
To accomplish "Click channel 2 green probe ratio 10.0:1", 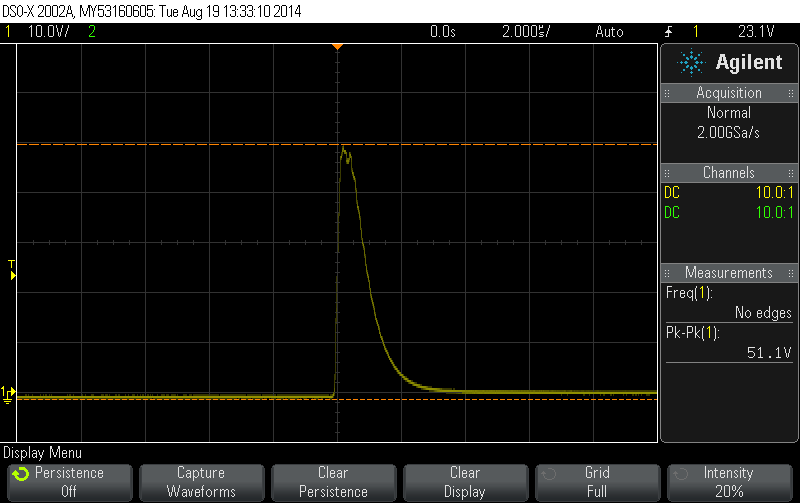I will 774,213.
